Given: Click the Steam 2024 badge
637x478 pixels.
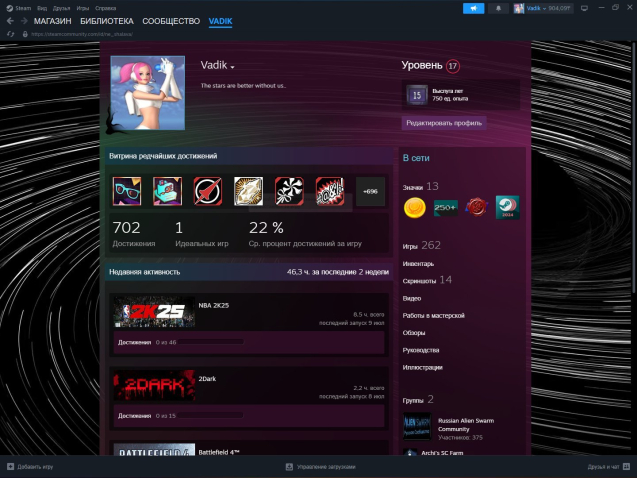Looking at the screenshot, I should point(507,208).
